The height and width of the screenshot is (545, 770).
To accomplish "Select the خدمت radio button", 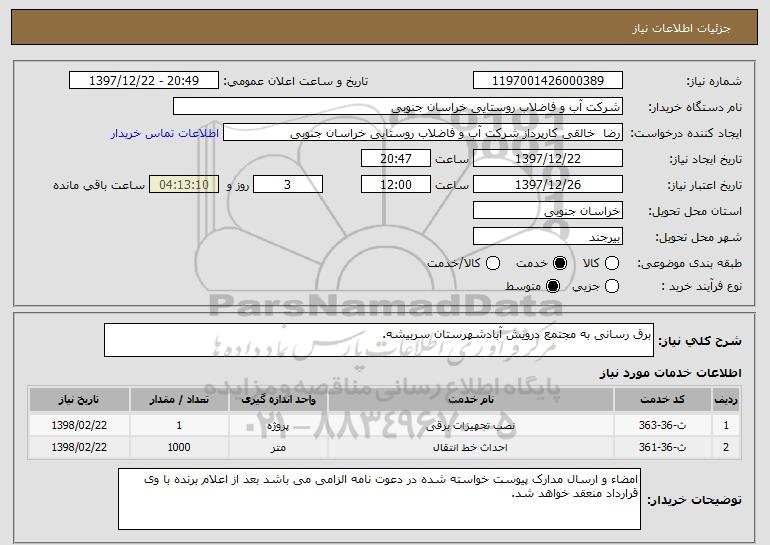I will pyautogui.click(x=560, y=263).
